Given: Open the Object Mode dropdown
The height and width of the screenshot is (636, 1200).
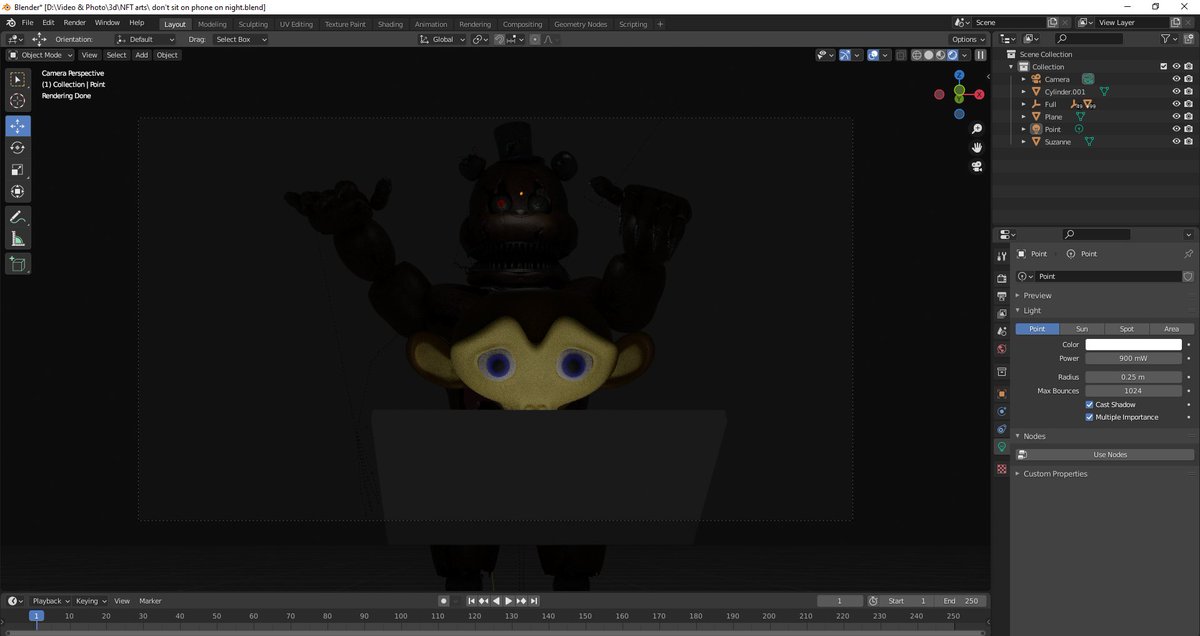Looking at the screenshot, I should click(x=40, y=55).
